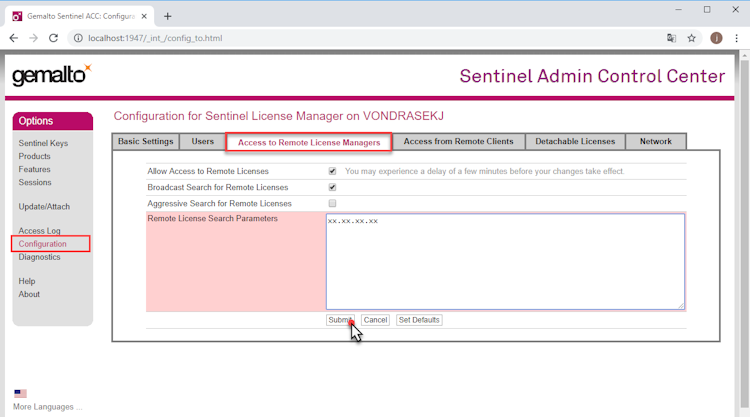
Task: Open Sessions in the sidebar
Action: coord(35,182)
